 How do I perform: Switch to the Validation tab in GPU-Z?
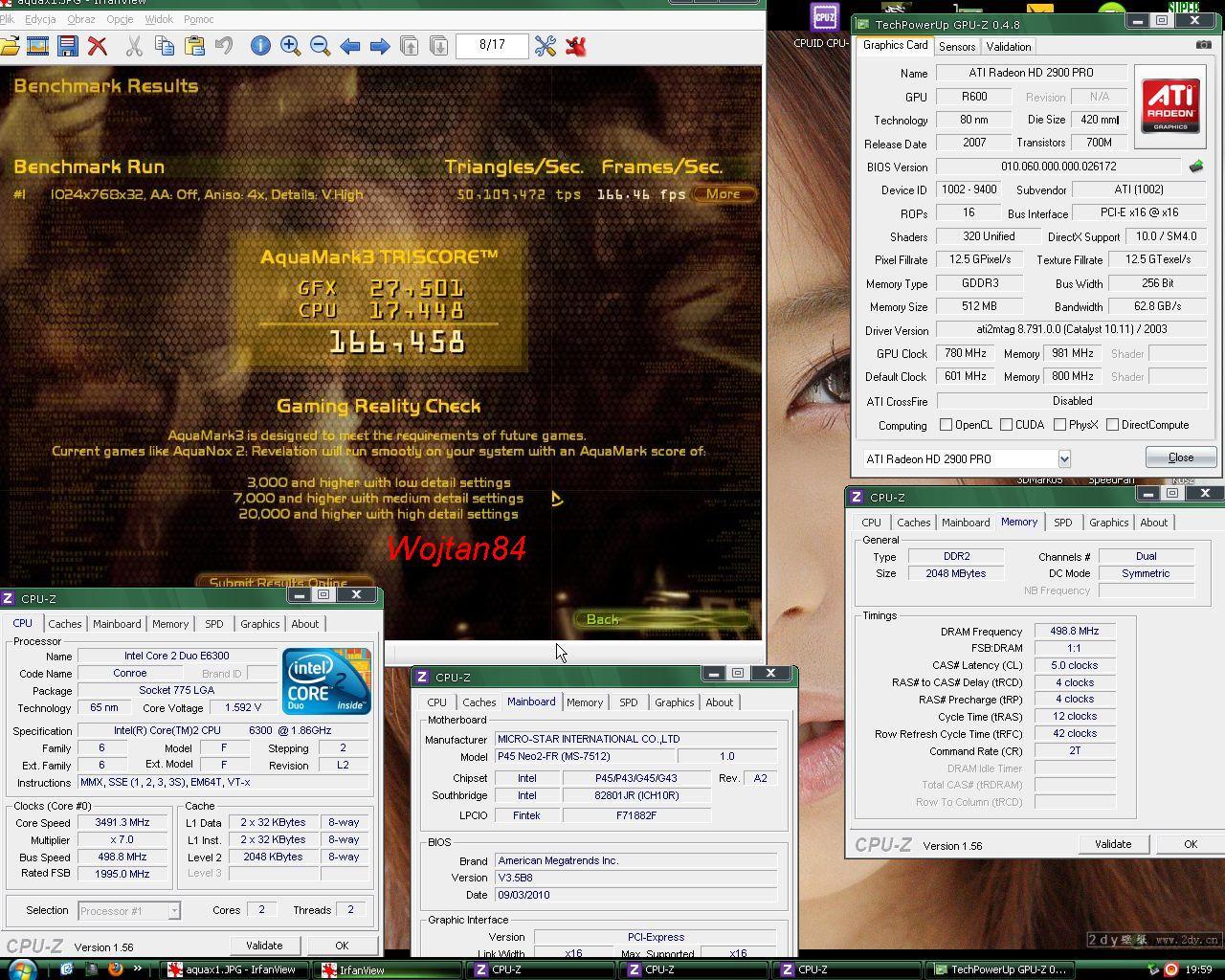coord(1009,46)
